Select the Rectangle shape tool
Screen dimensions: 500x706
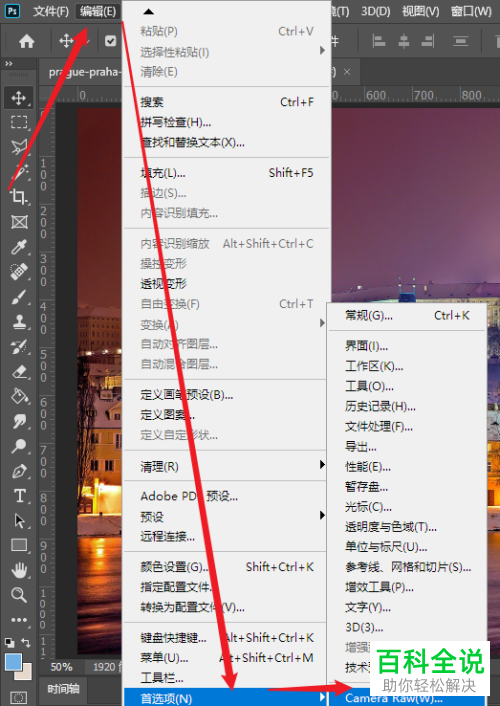pos(18,545)
